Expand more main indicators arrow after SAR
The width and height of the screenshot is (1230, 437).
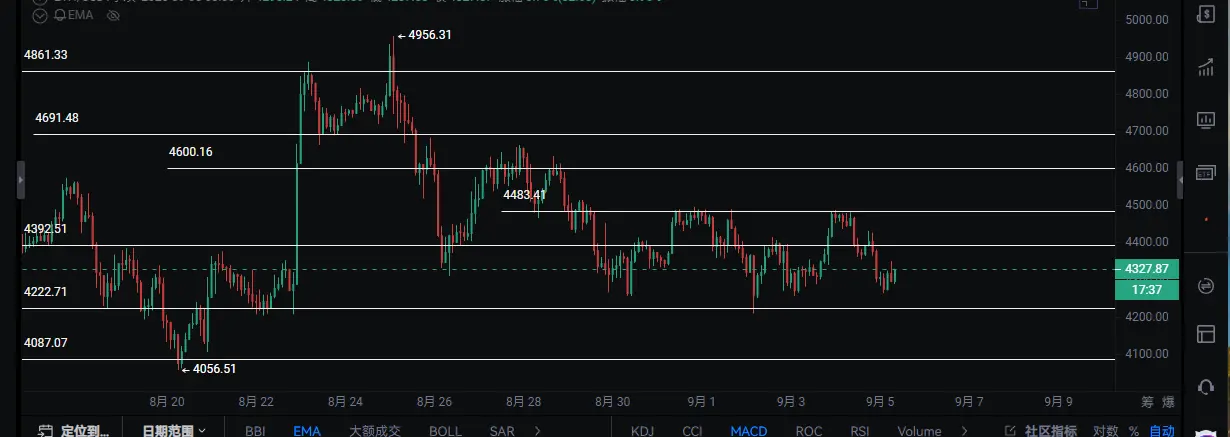point(538,431)
